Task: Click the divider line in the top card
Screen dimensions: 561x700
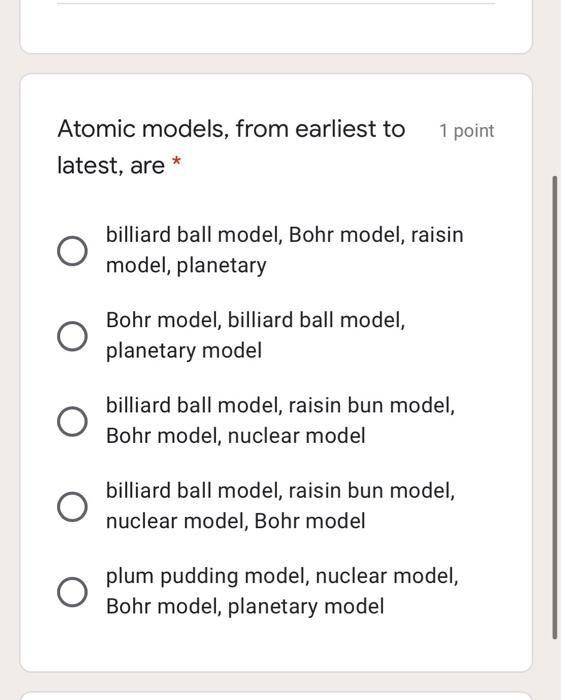Action: (x=276, y=4)
